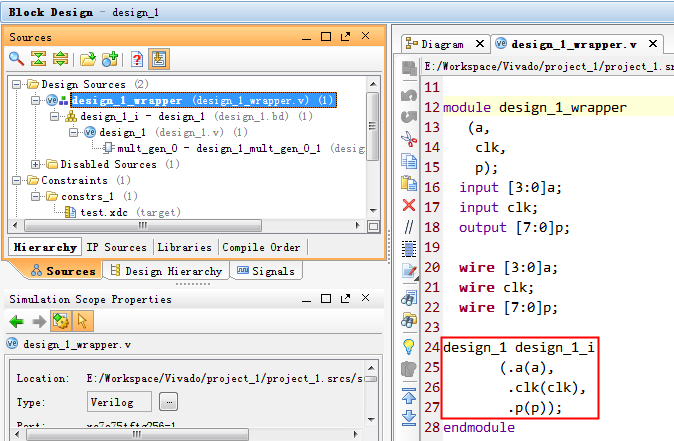Toggle the gear properties button in Simulation Scope

pyautogui.click(x=60, y=321)
